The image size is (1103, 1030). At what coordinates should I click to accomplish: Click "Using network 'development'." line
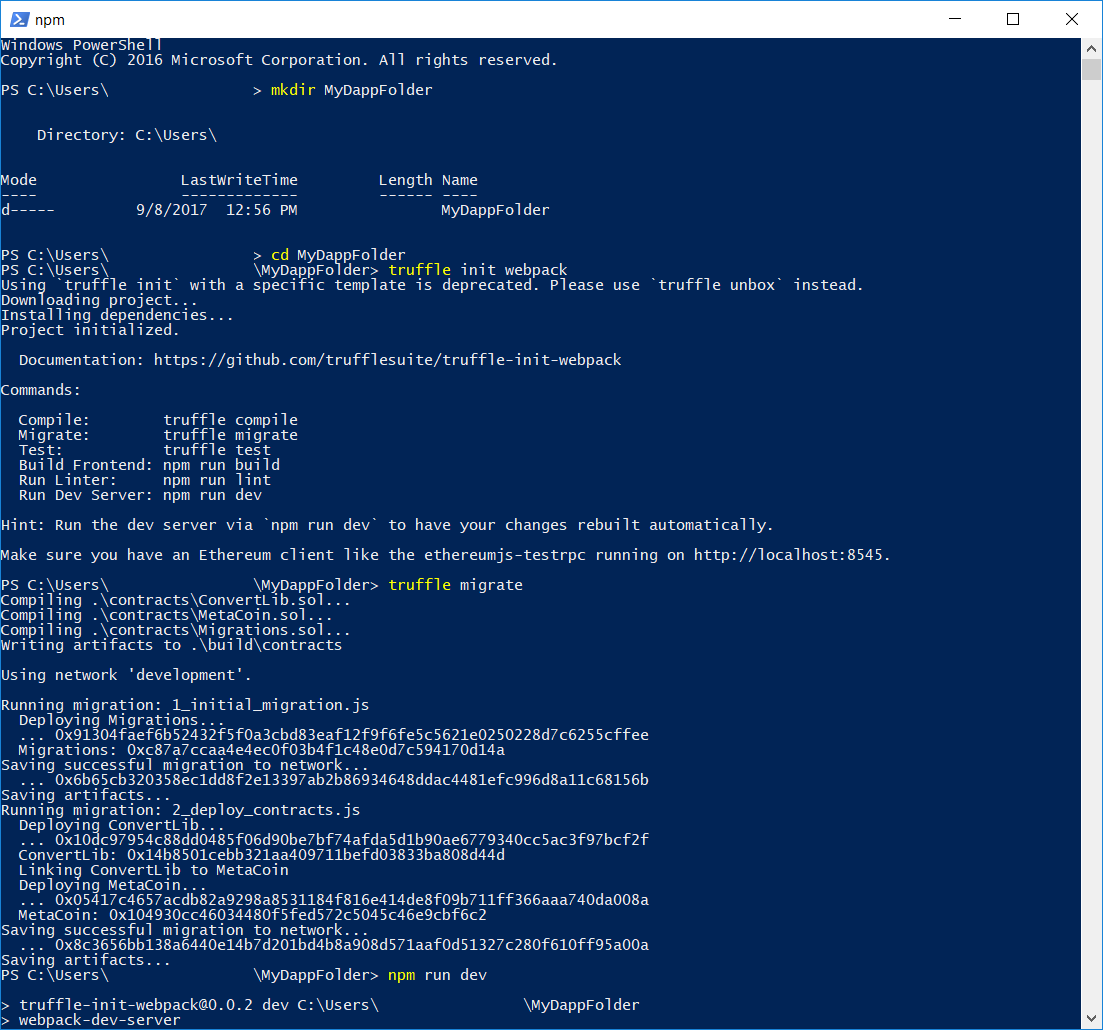(x=126, y=675)
